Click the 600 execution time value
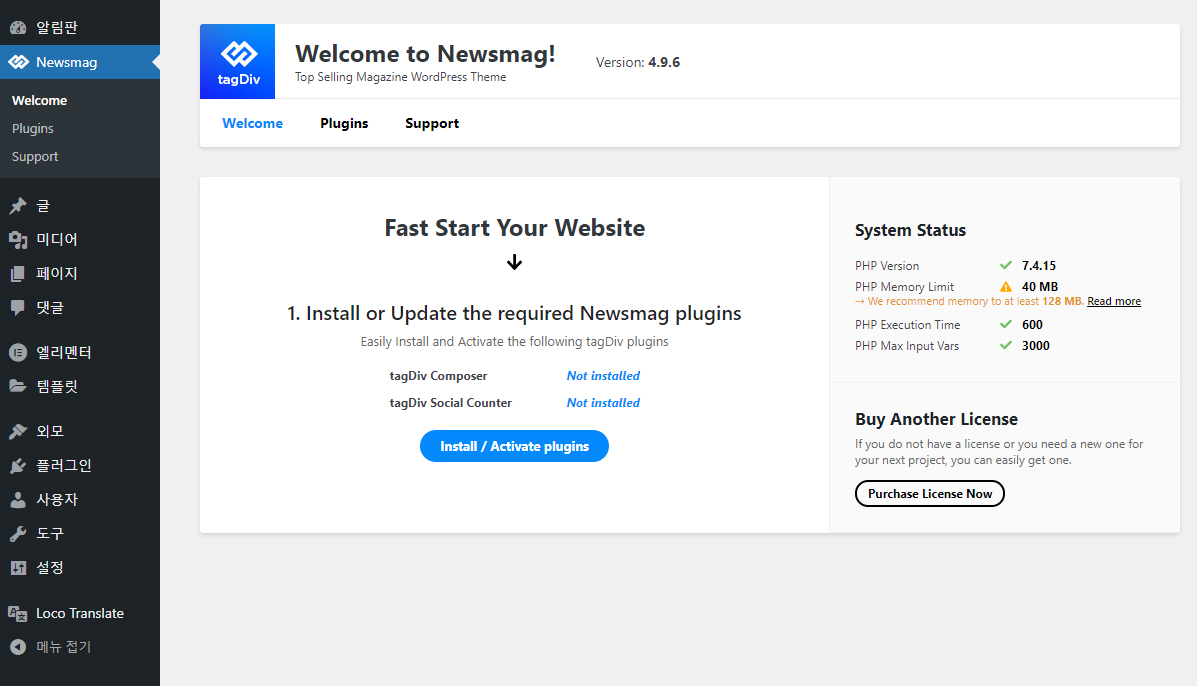This screenshot has height=686, width=1197. [1032, 324]
